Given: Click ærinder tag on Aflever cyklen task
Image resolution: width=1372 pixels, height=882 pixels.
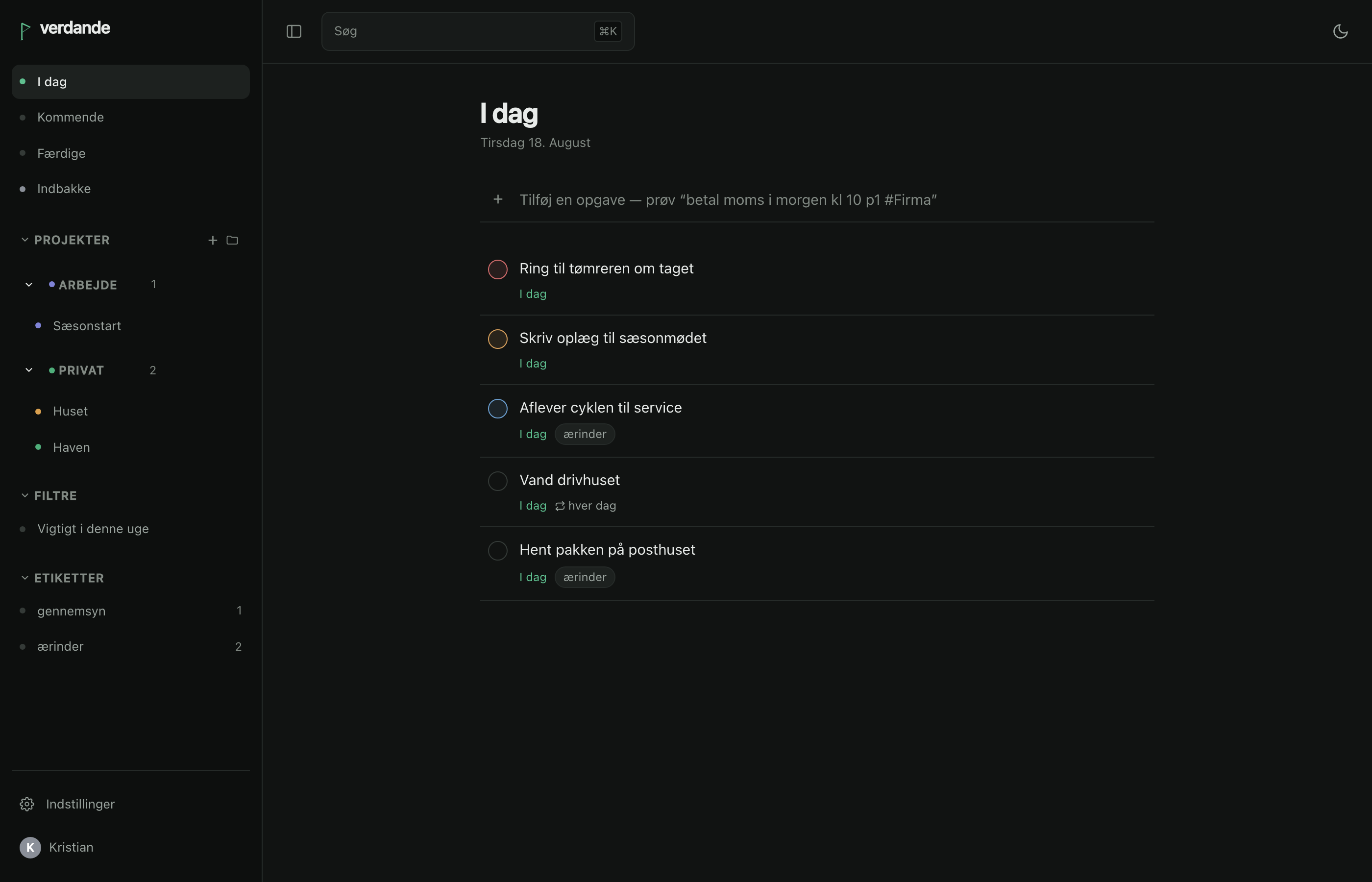Looking at the screenshot, I should [585, 434].
